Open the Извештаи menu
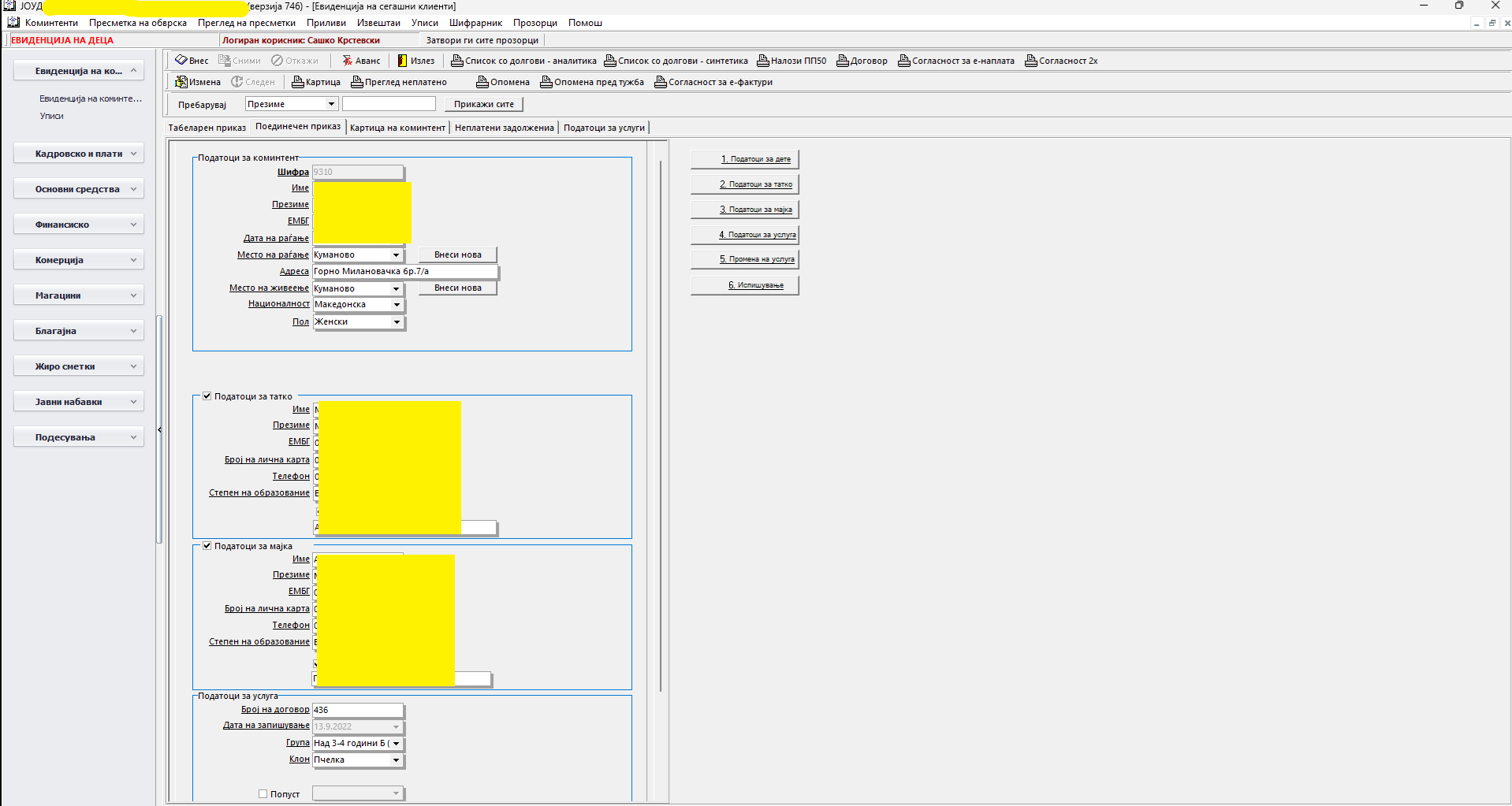 (378, 23)
